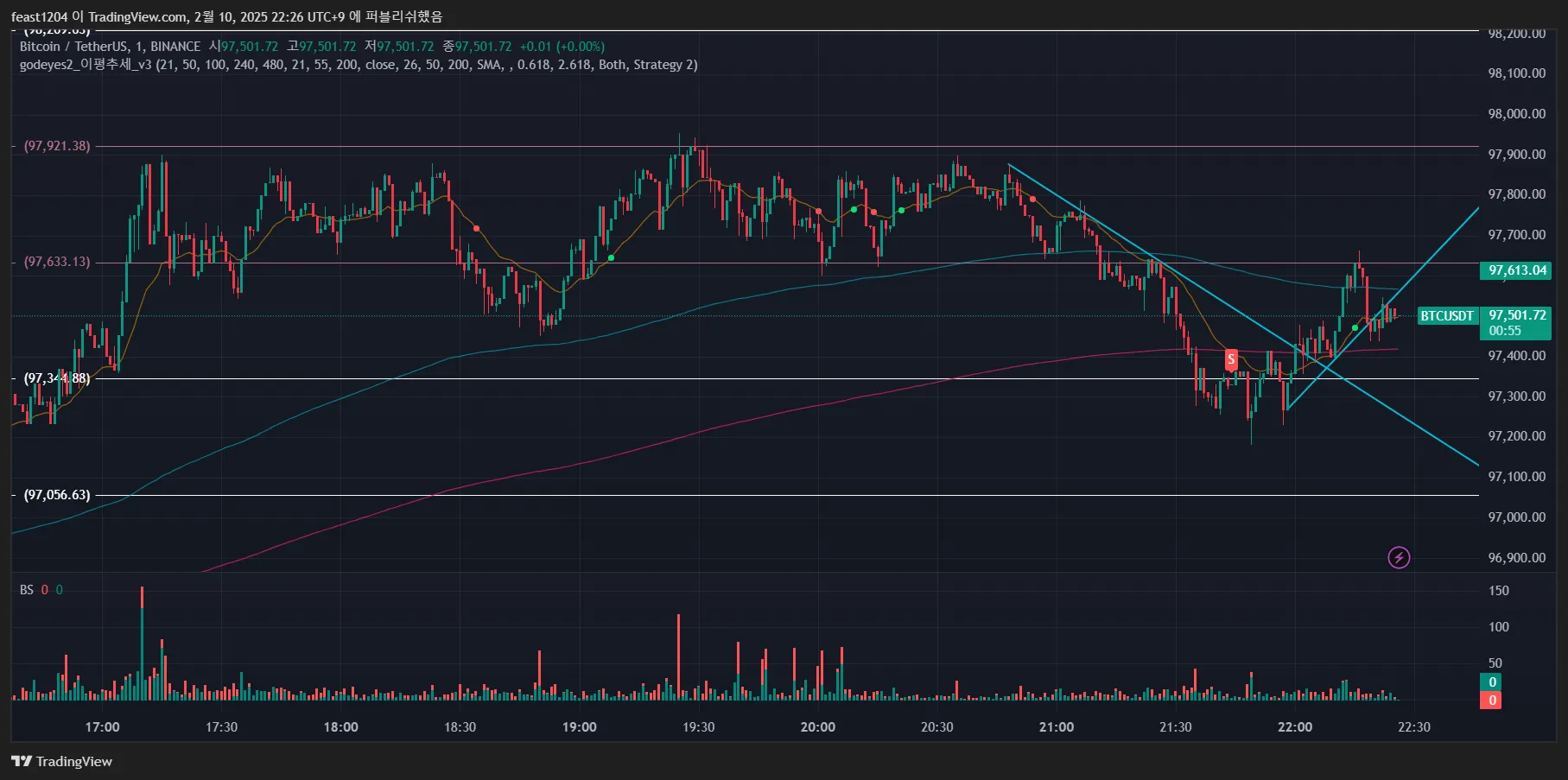This screenshot has height=780, width=1568.
Task: Click the 100 volume axis label
Action: [1499, 627]
